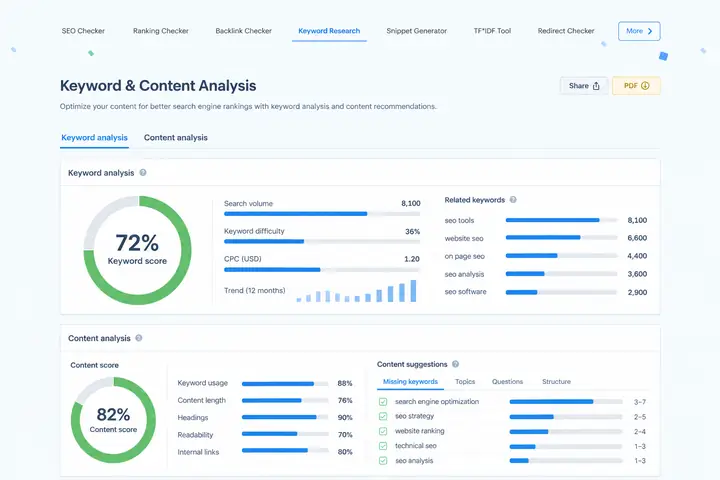Click the 'search engine optimization' suggestion text
Viewport: 720px width, 480px height.
tap(437, 401)
